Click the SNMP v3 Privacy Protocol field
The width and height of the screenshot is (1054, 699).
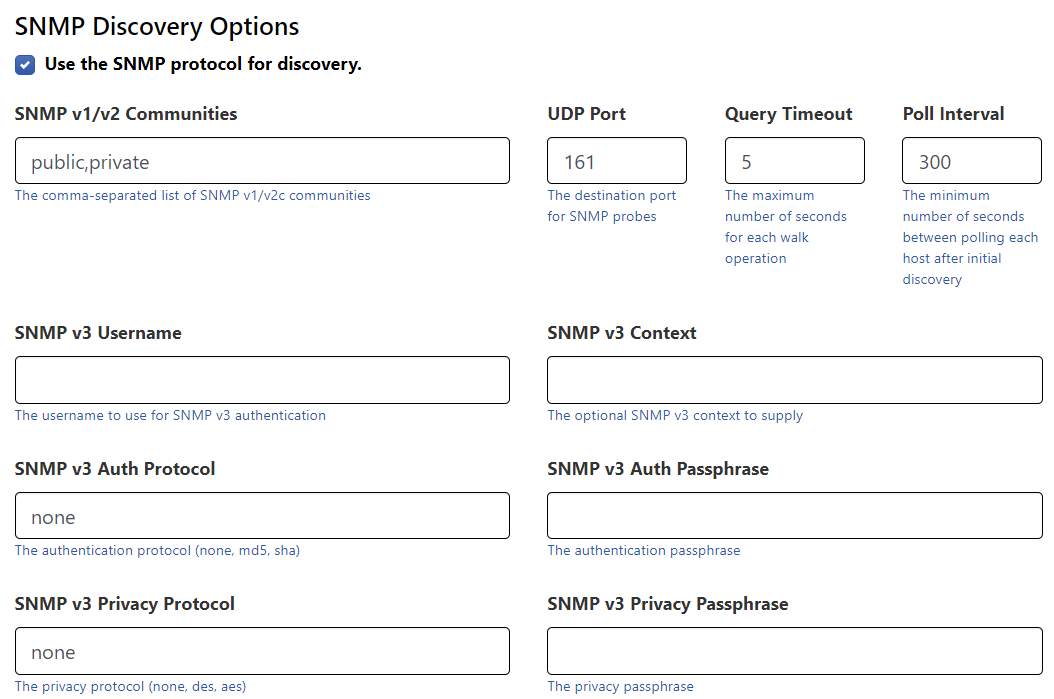(261, 650)
